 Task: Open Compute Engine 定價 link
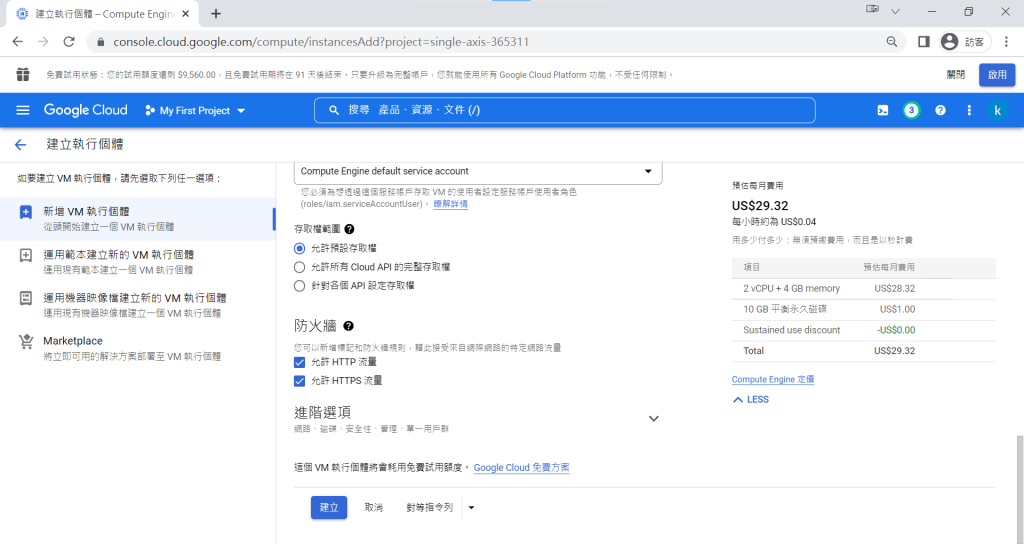tap(773, 379)
